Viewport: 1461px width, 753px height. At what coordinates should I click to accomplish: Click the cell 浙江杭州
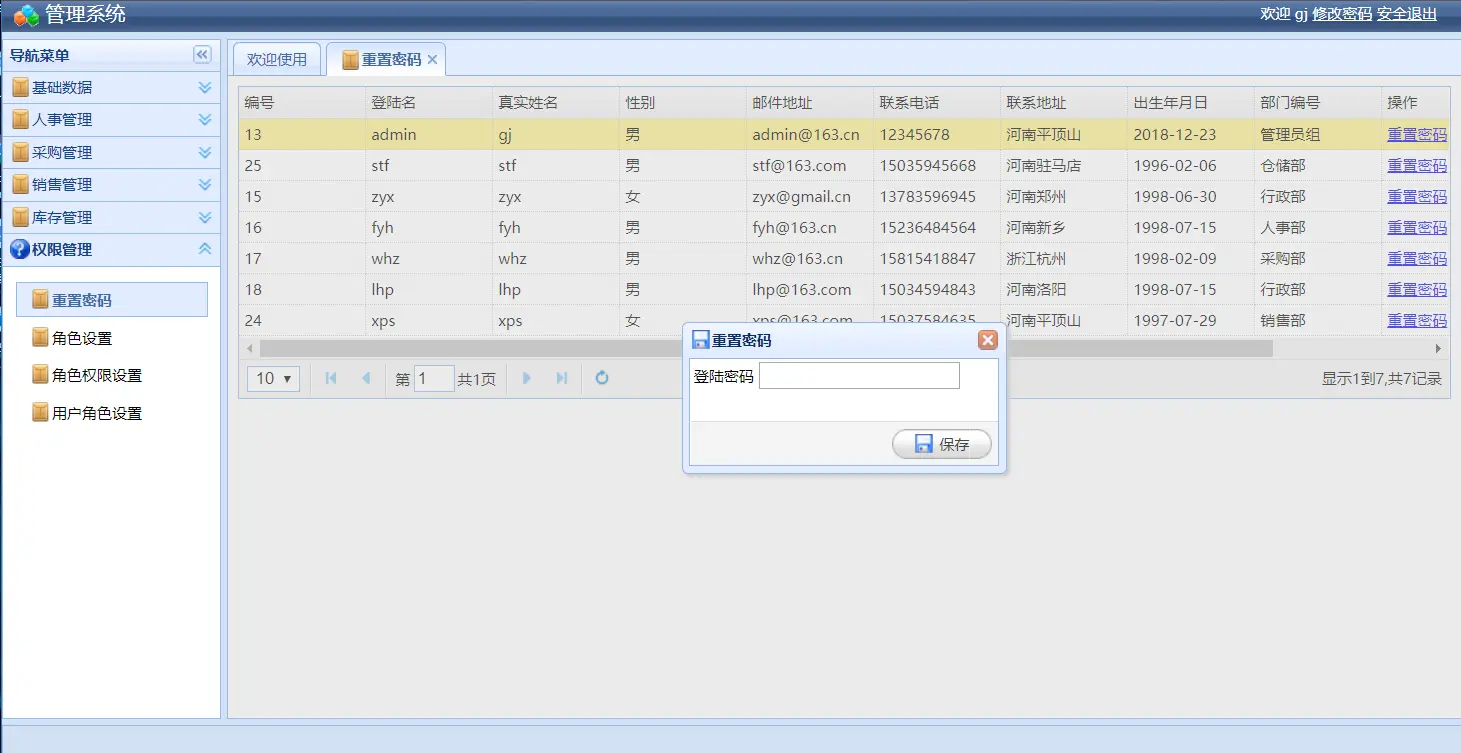[1064, 258]
